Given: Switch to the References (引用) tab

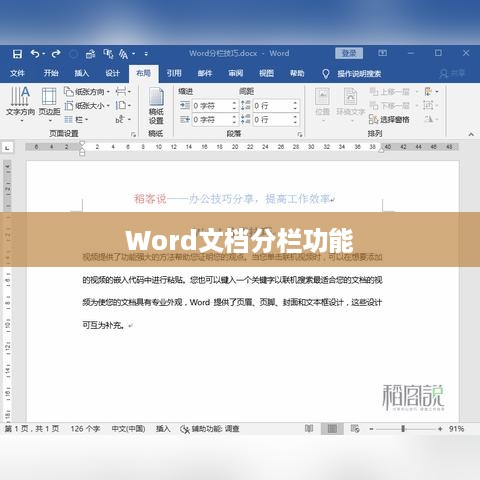Looking at the screenshot, I should coord(174,73).
